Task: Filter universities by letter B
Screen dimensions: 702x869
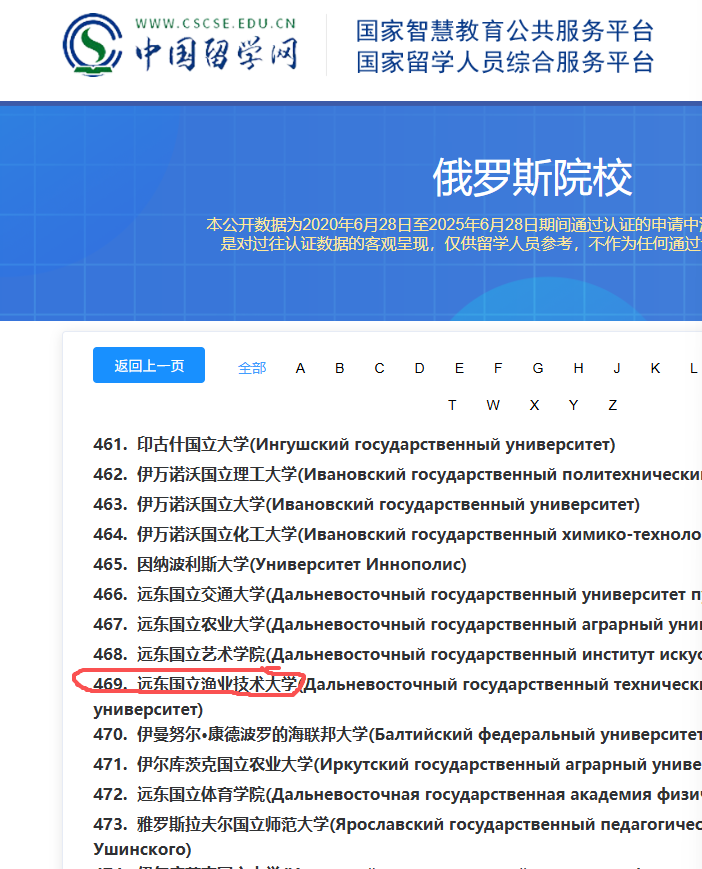Action: [340, 368]
